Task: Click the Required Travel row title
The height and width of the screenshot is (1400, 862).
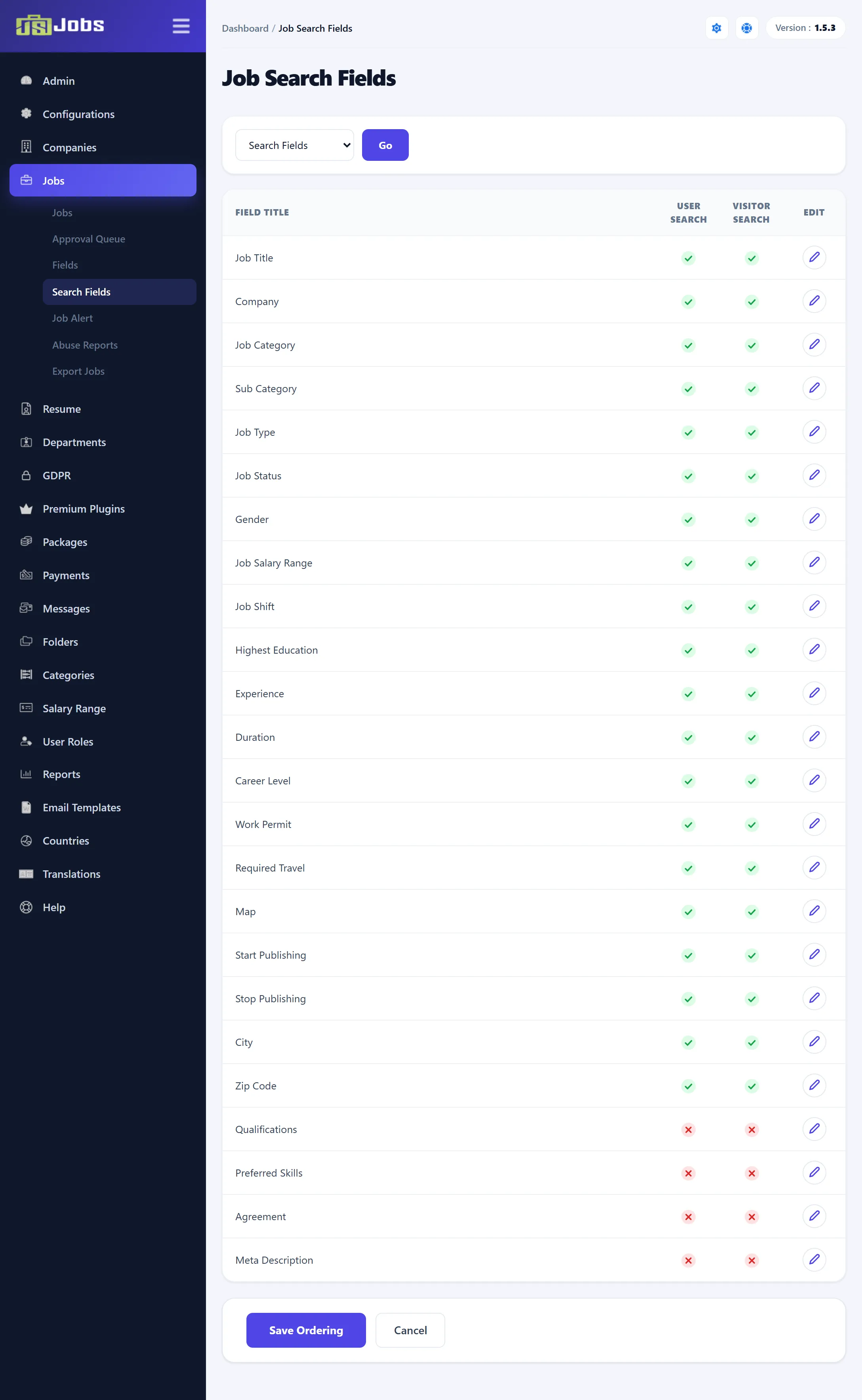Action: coord(270,868)
